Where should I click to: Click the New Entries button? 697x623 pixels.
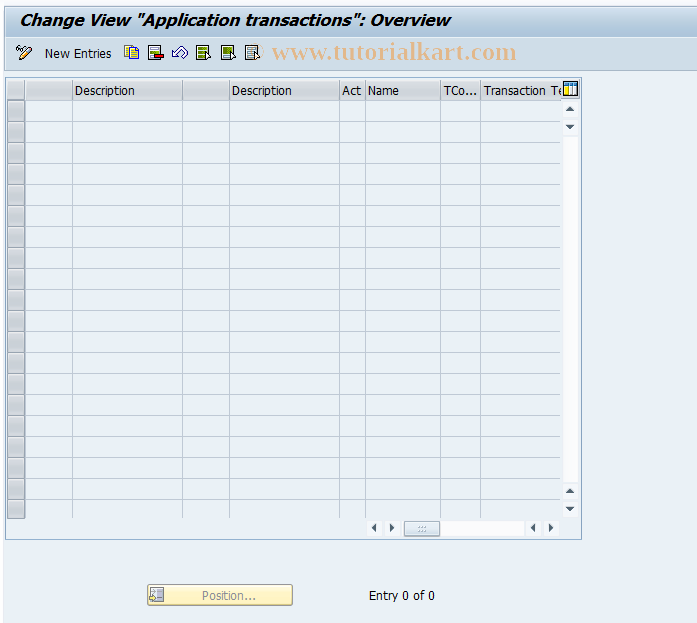click(x=78, y=54)
